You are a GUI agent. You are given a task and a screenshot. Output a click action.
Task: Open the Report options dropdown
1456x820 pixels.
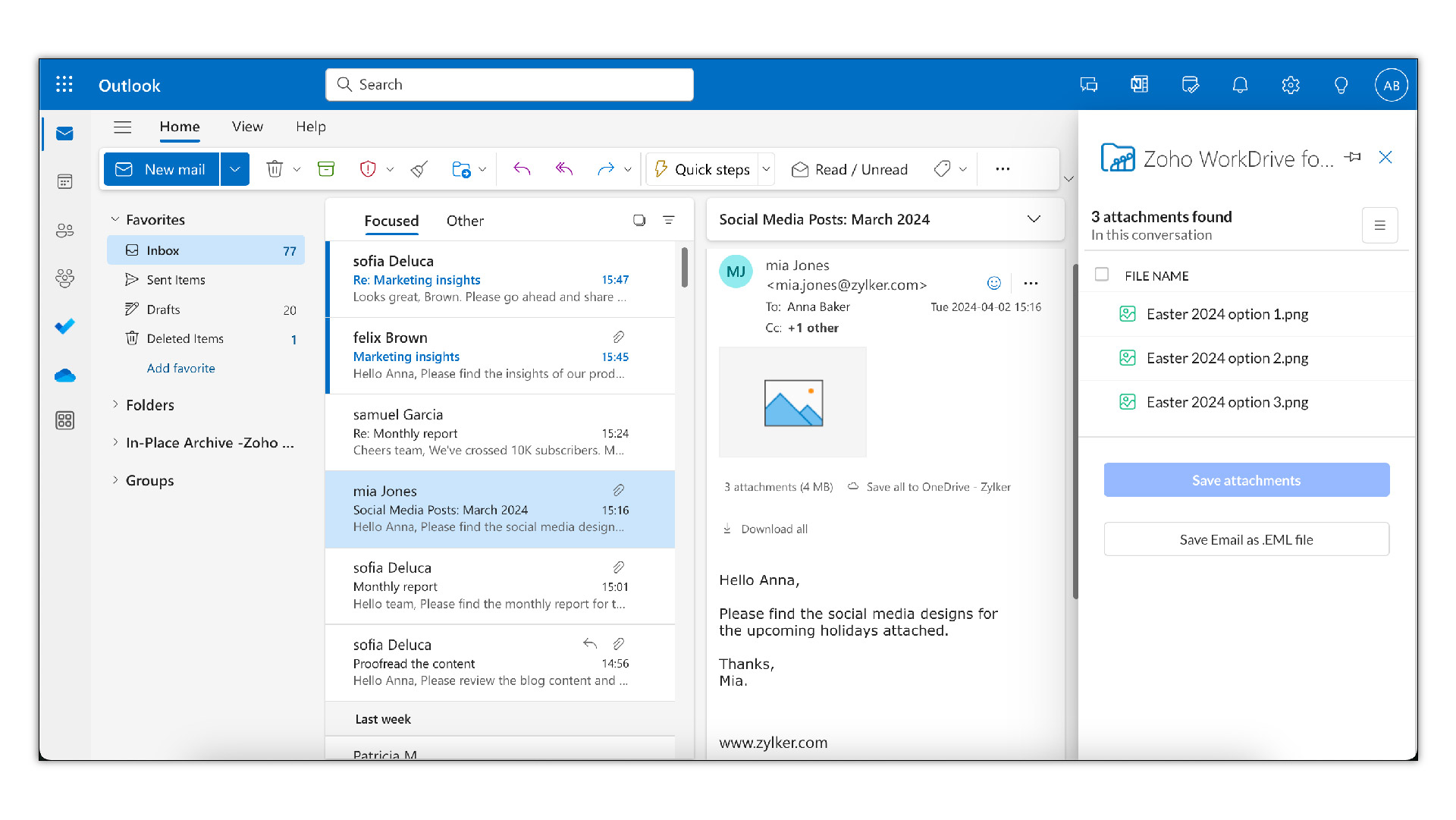pyautogui.click(x=390, y=169)
